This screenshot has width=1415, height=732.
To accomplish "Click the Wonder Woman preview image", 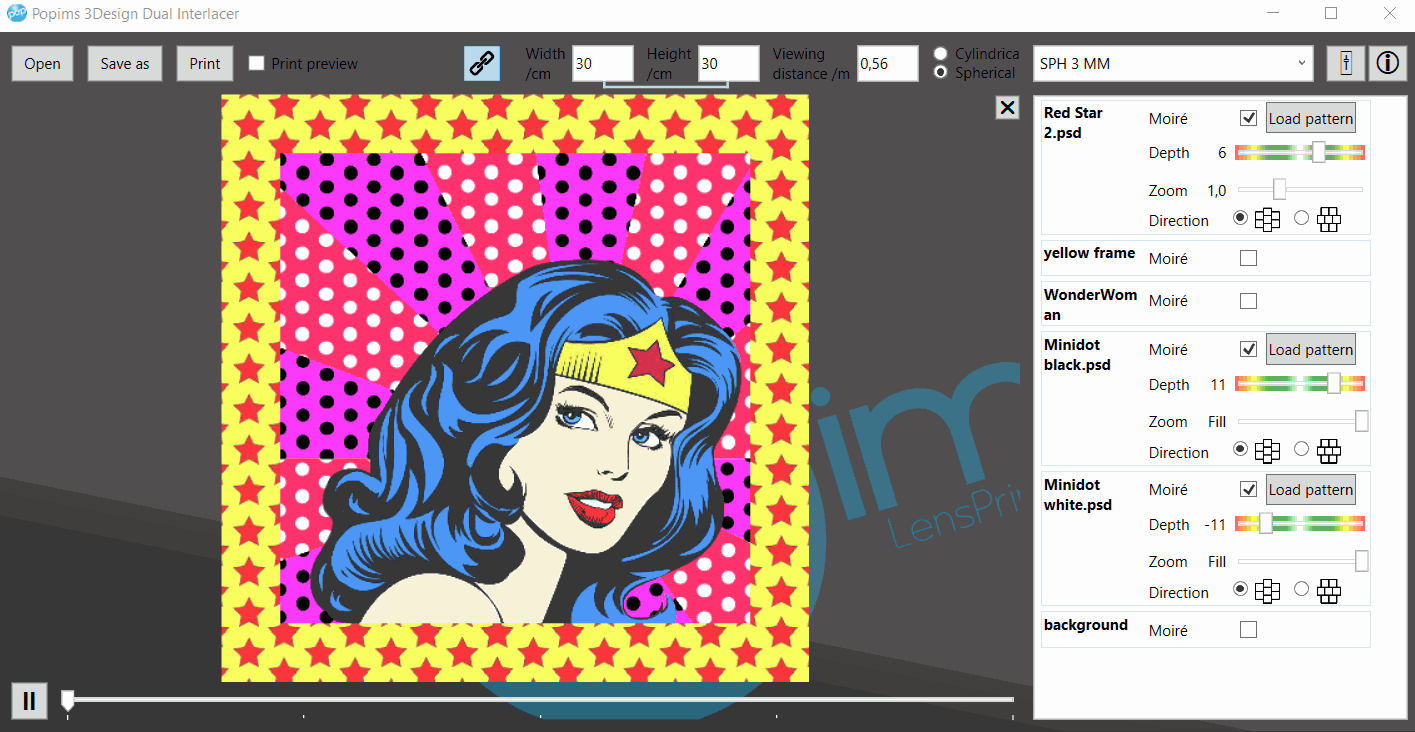I will pos(515,388).
